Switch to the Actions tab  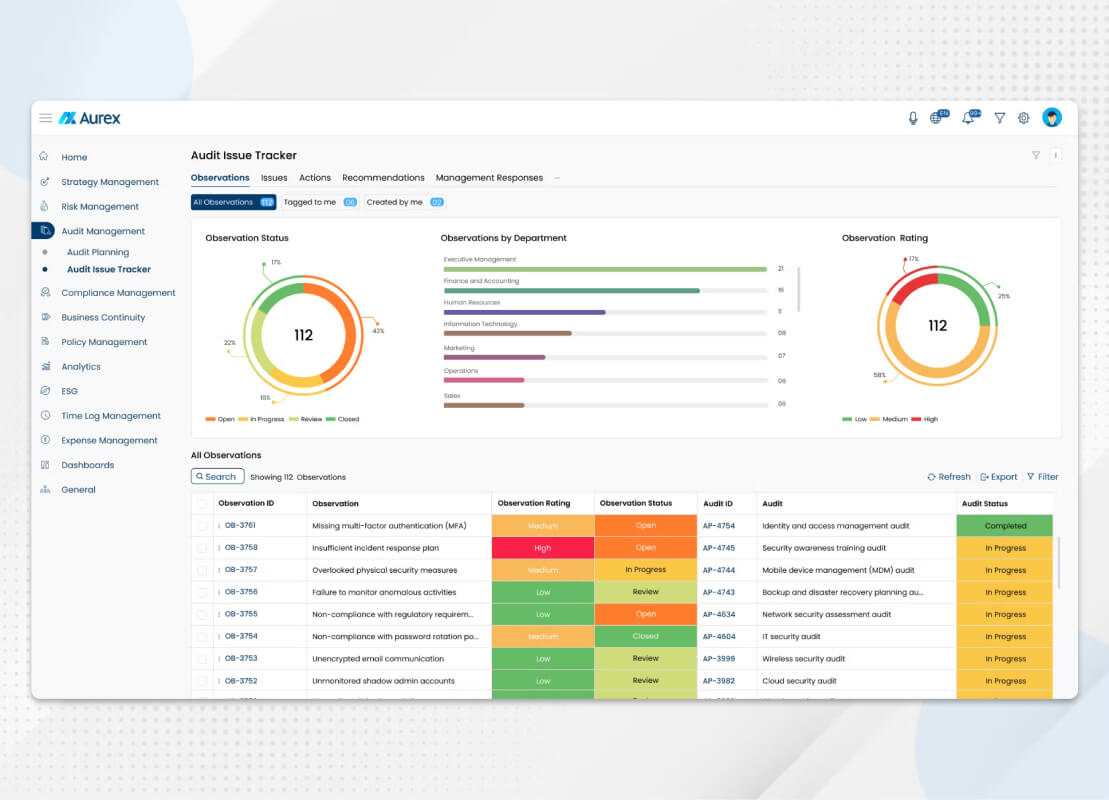[x=315, y=178]
